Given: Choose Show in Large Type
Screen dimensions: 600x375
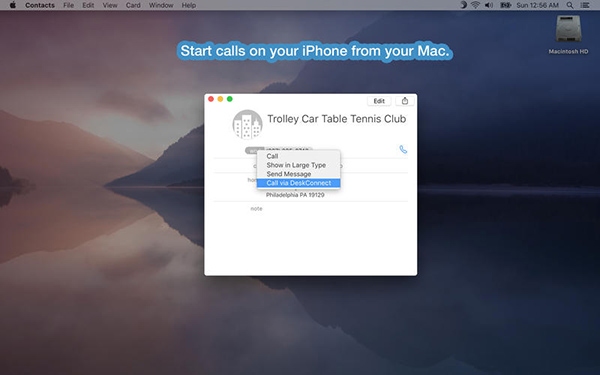Looking at the screenshot, I should tap(298, 165).
